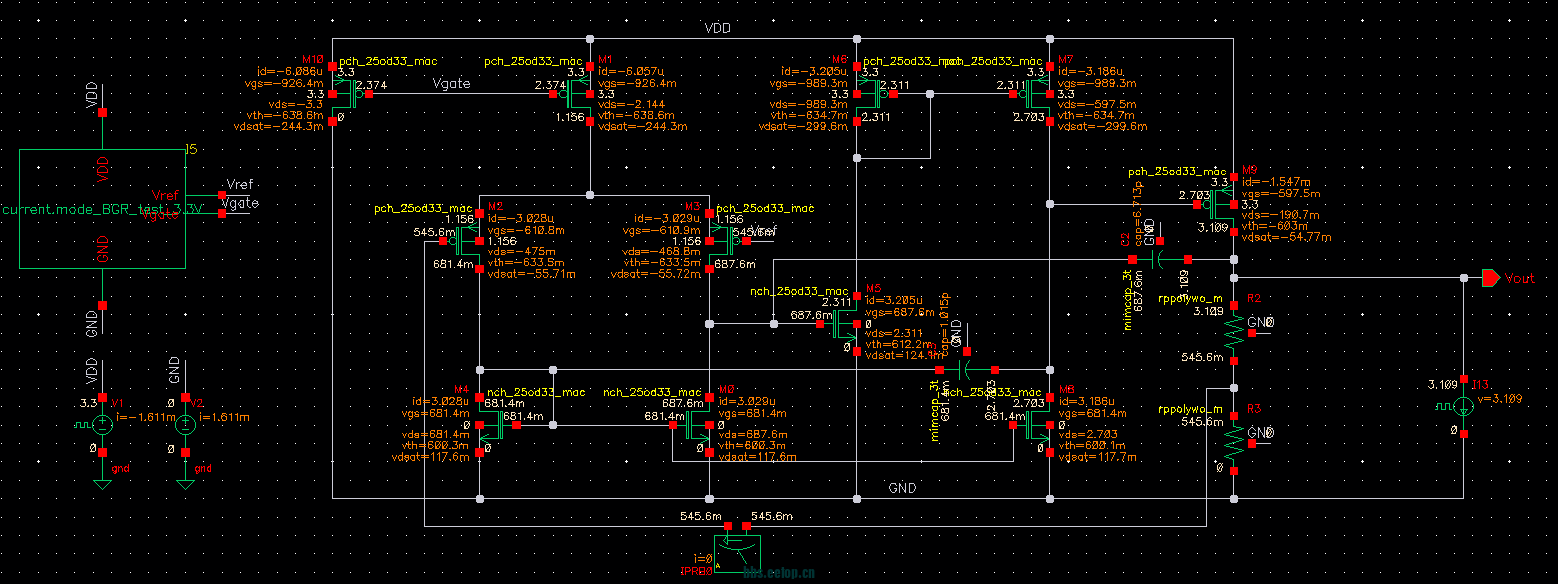Select the M3 PMOS input transistor

coord(720,241)
